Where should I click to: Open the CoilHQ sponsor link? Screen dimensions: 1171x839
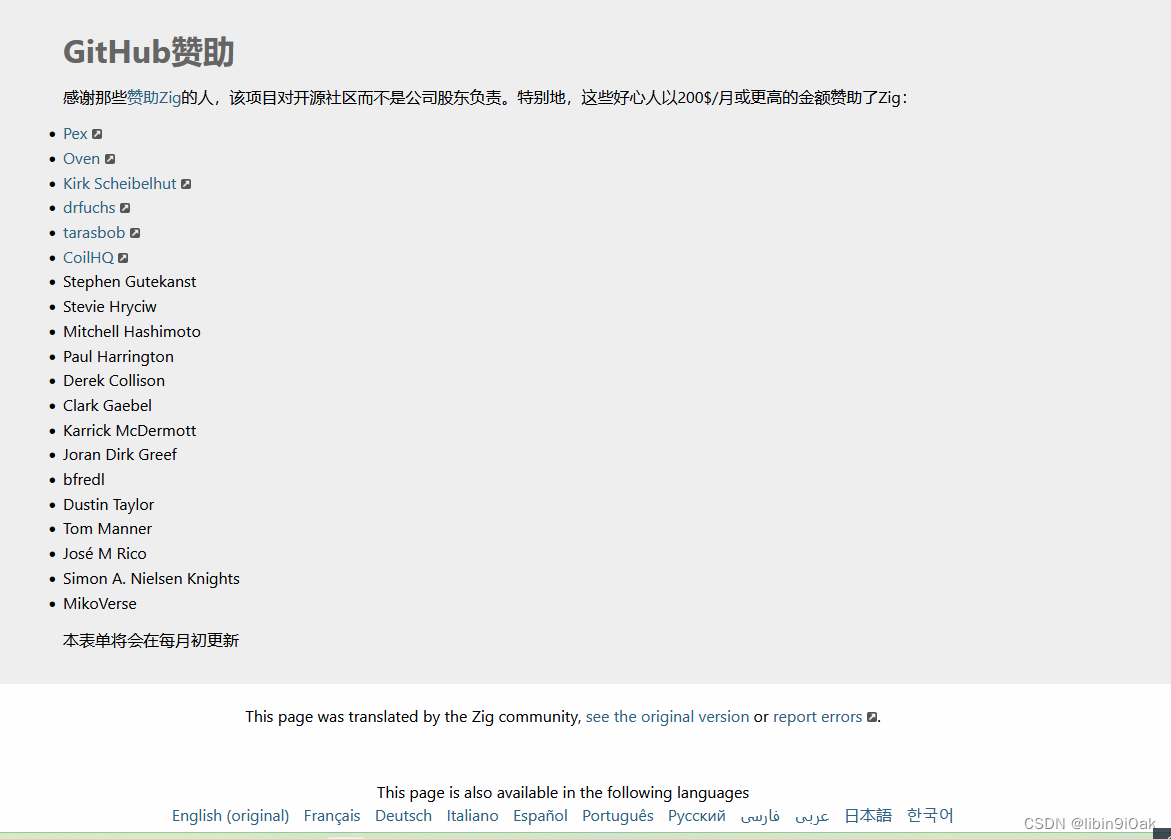tap(87, 257)
